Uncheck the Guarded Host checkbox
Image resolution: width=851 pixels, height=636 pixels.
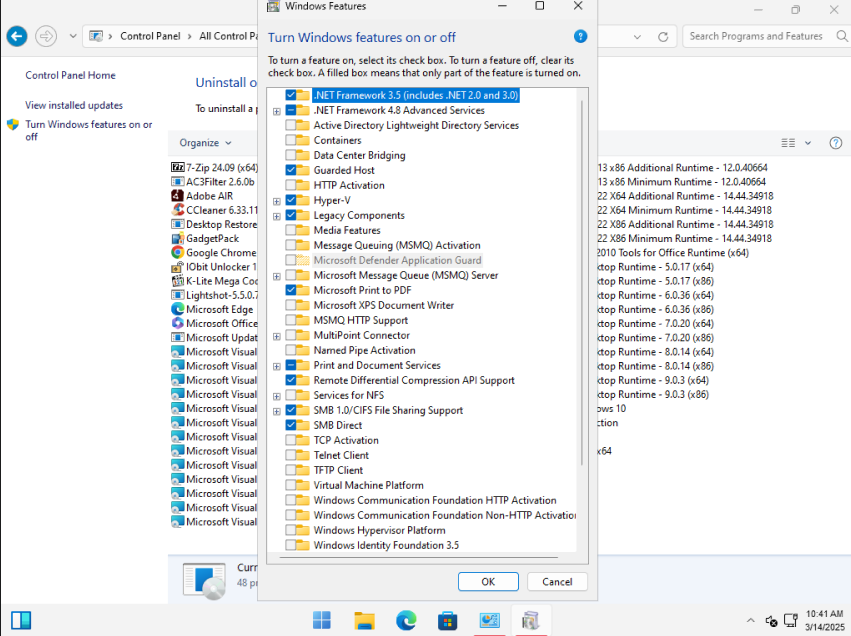291,170
